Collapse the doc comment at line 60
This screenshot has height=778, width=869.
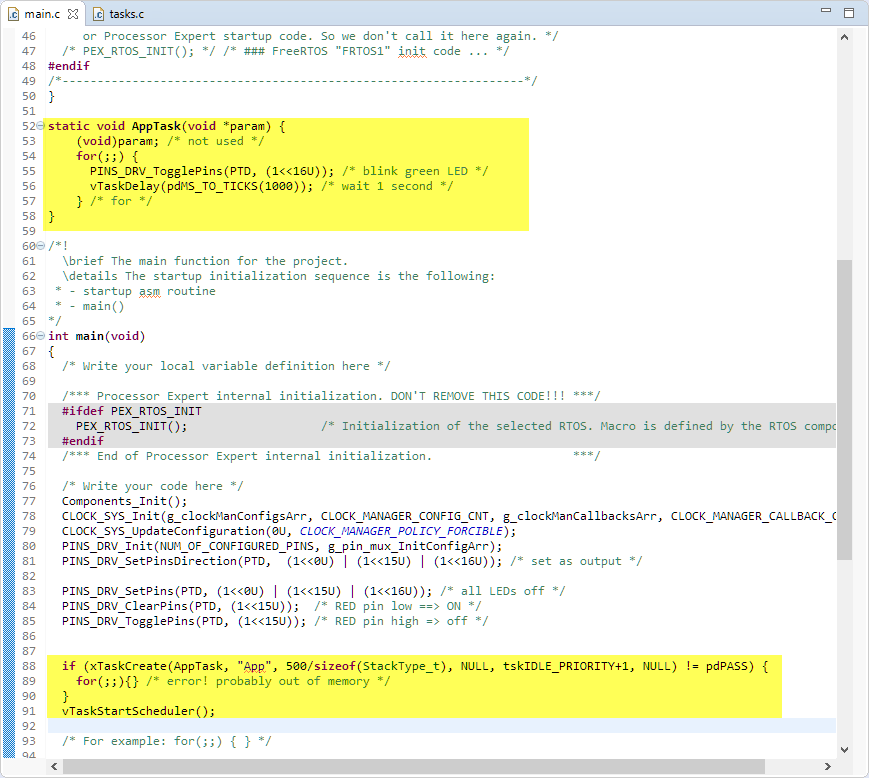point(39,246)
